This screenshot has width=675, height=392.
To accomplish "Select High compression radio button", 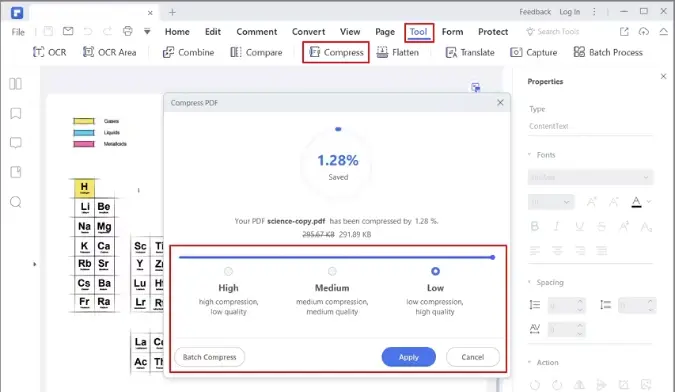I will click(x=228, y=271).
